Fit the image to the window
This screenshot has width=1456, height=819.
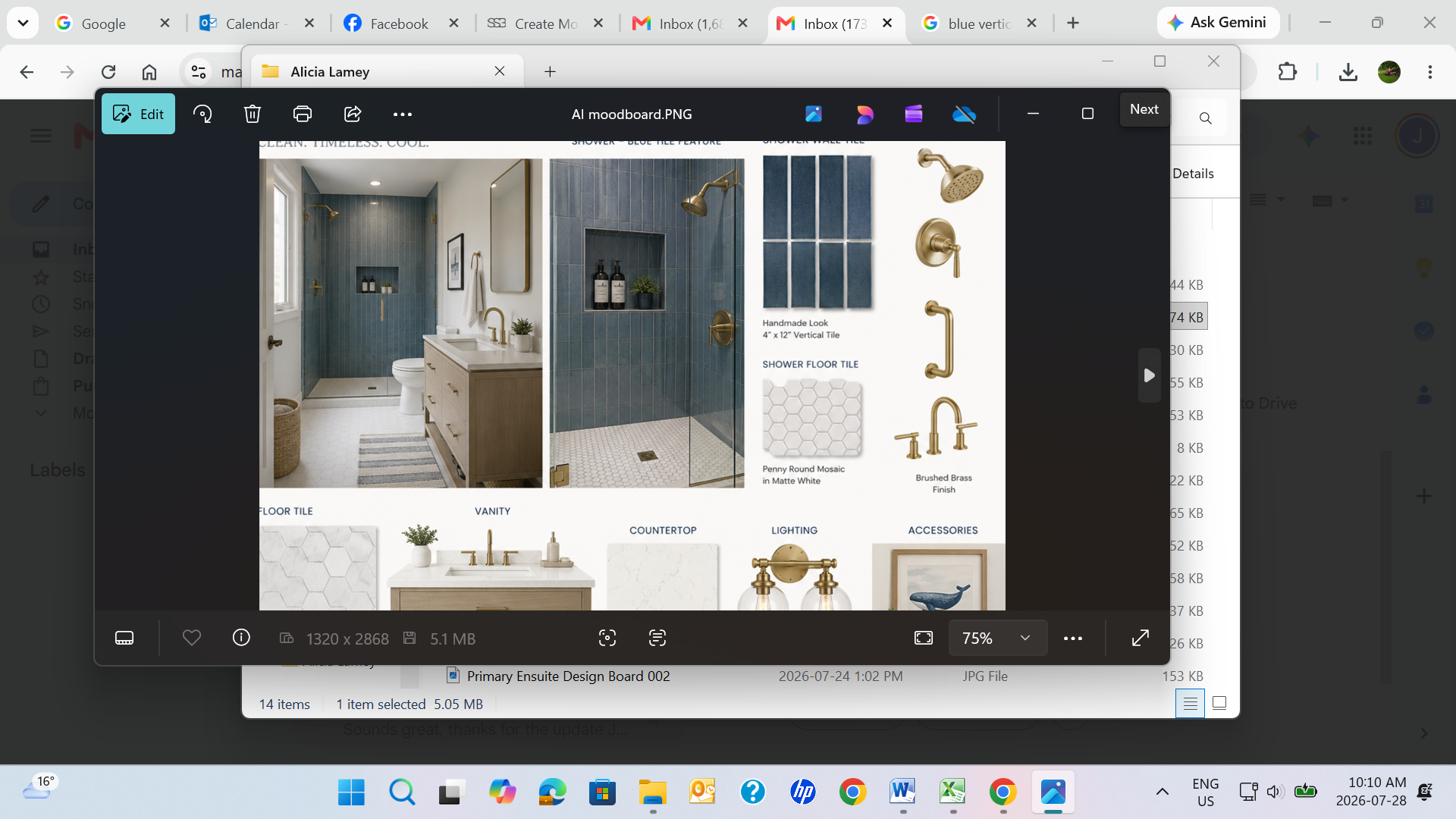pos(924,638)
